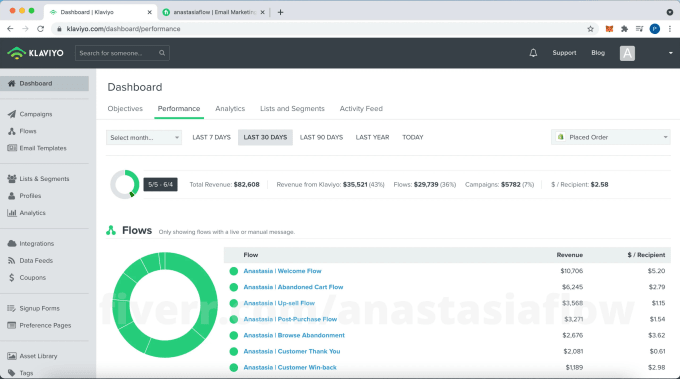This screenshot has width=680, height=379.
Task: Click the account avatar A
Action: pos(627,53)
